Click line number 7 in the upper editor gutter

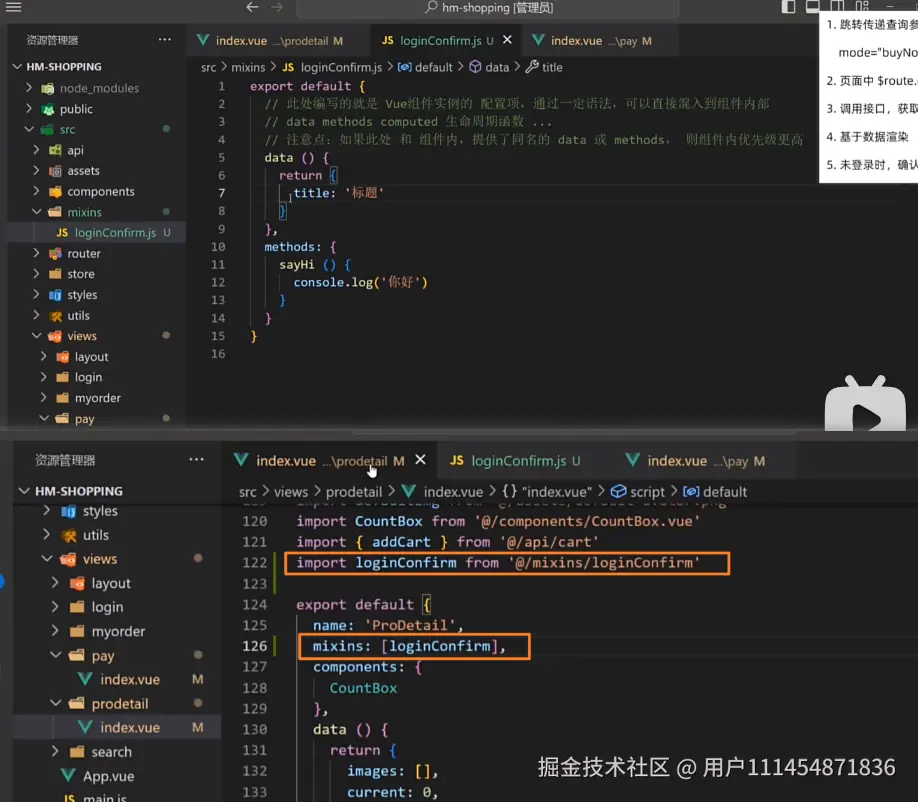click(221, 193)
